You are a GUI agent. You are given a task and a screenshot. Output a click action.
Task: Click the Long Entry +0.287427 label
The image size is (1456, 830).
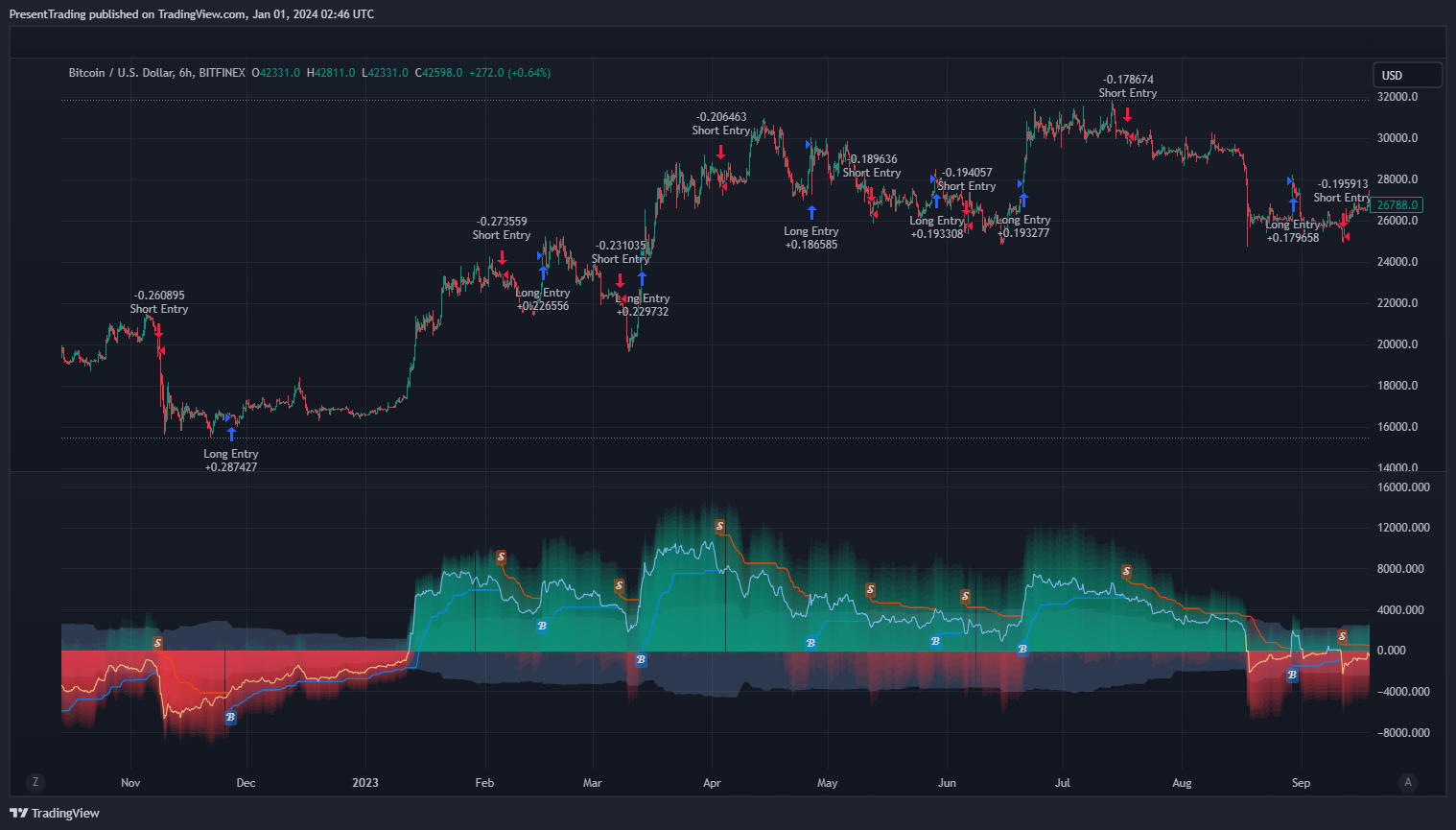point(231,461)
